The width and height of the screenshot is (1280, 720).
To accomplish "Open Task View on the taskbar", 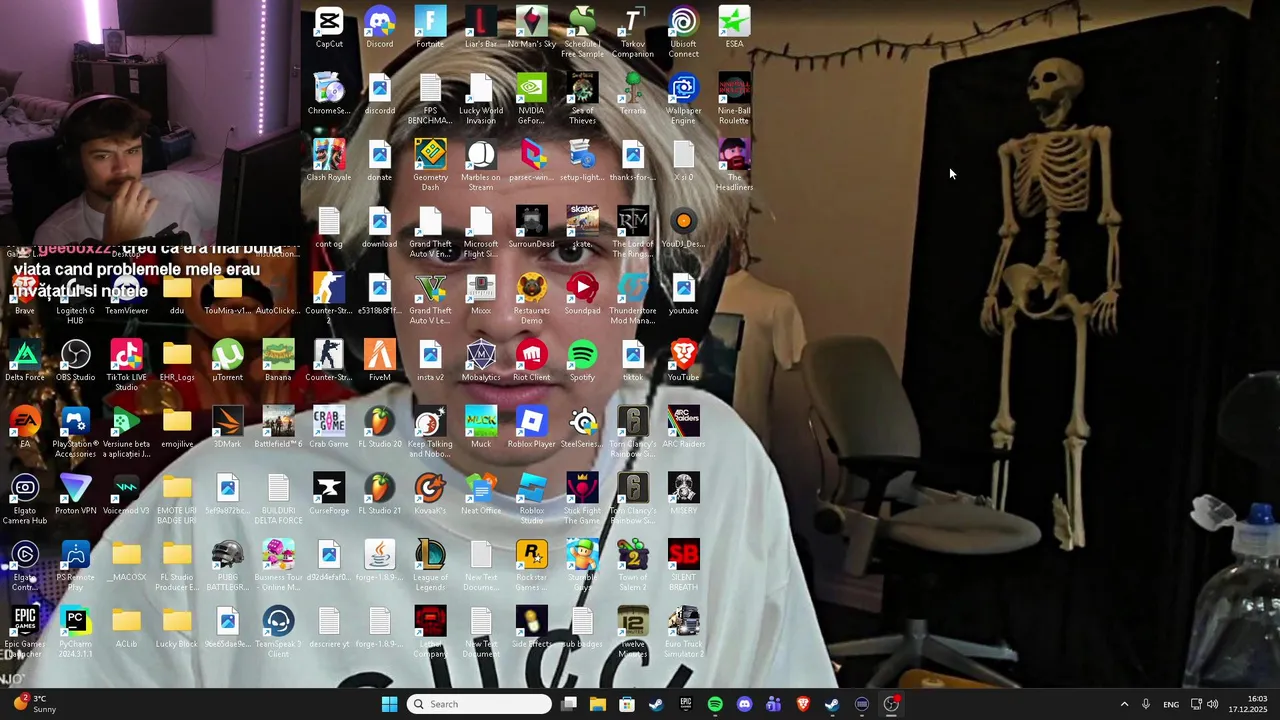I will [x=569, y=704].
